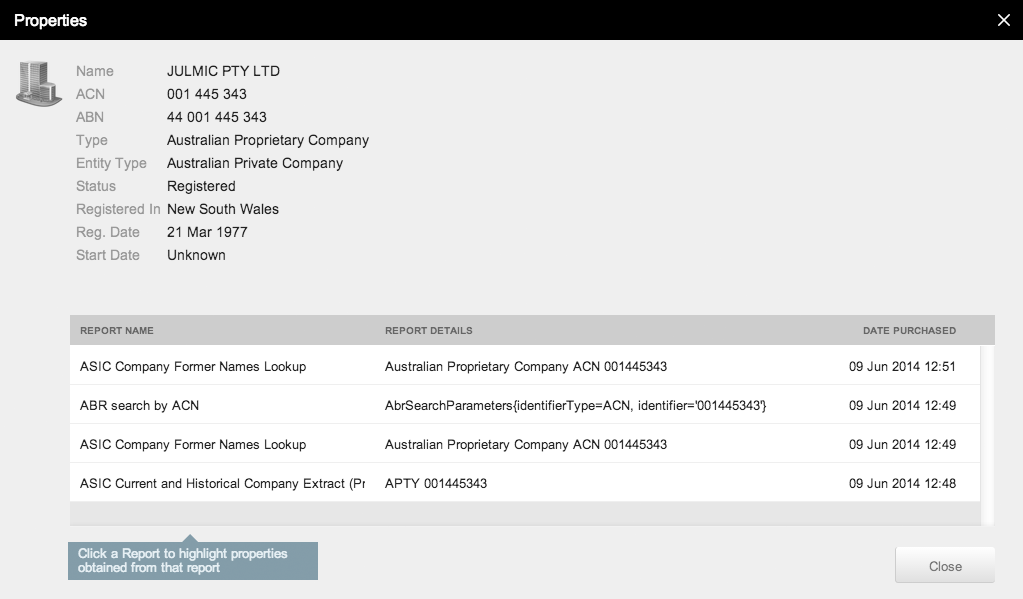Click the Close button

945,566
